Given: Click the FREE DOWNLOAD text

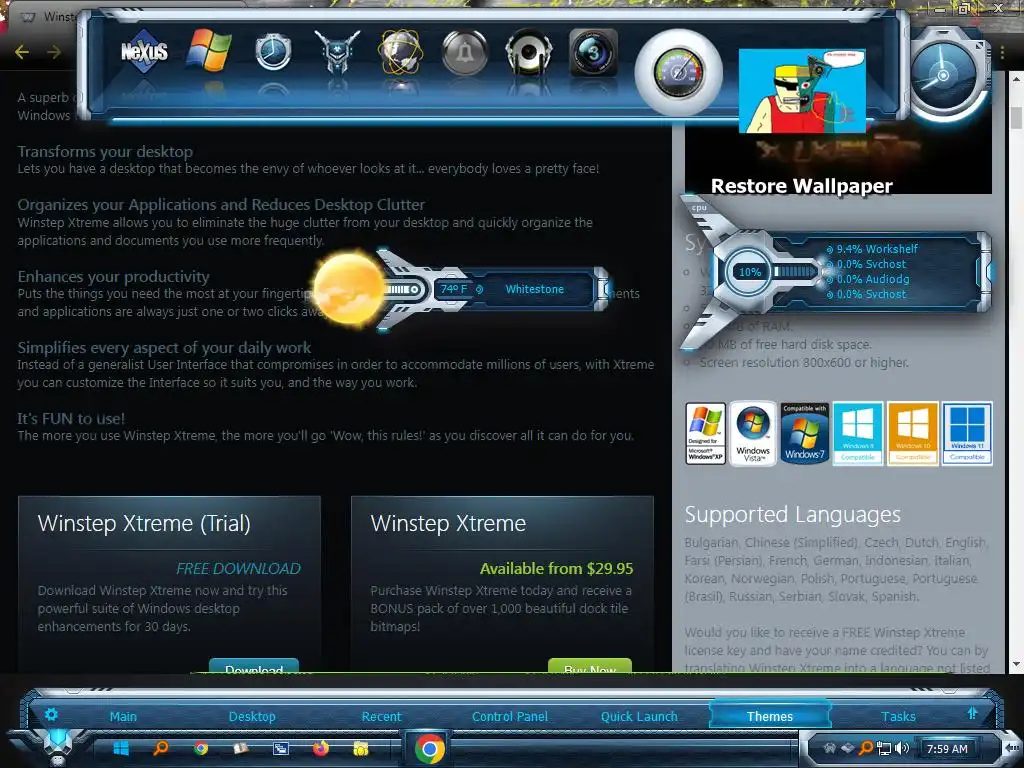Looking at the screenshot, I should 238,569.
